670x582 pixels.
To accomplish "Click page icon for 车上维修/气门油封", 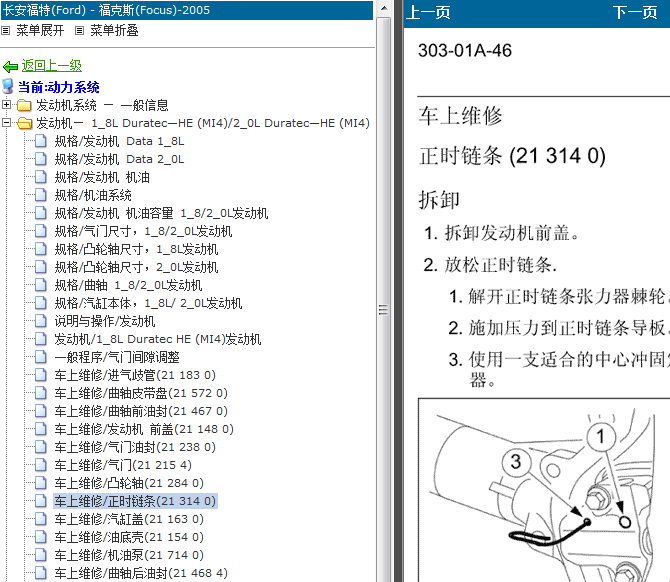I will point(41,447).
